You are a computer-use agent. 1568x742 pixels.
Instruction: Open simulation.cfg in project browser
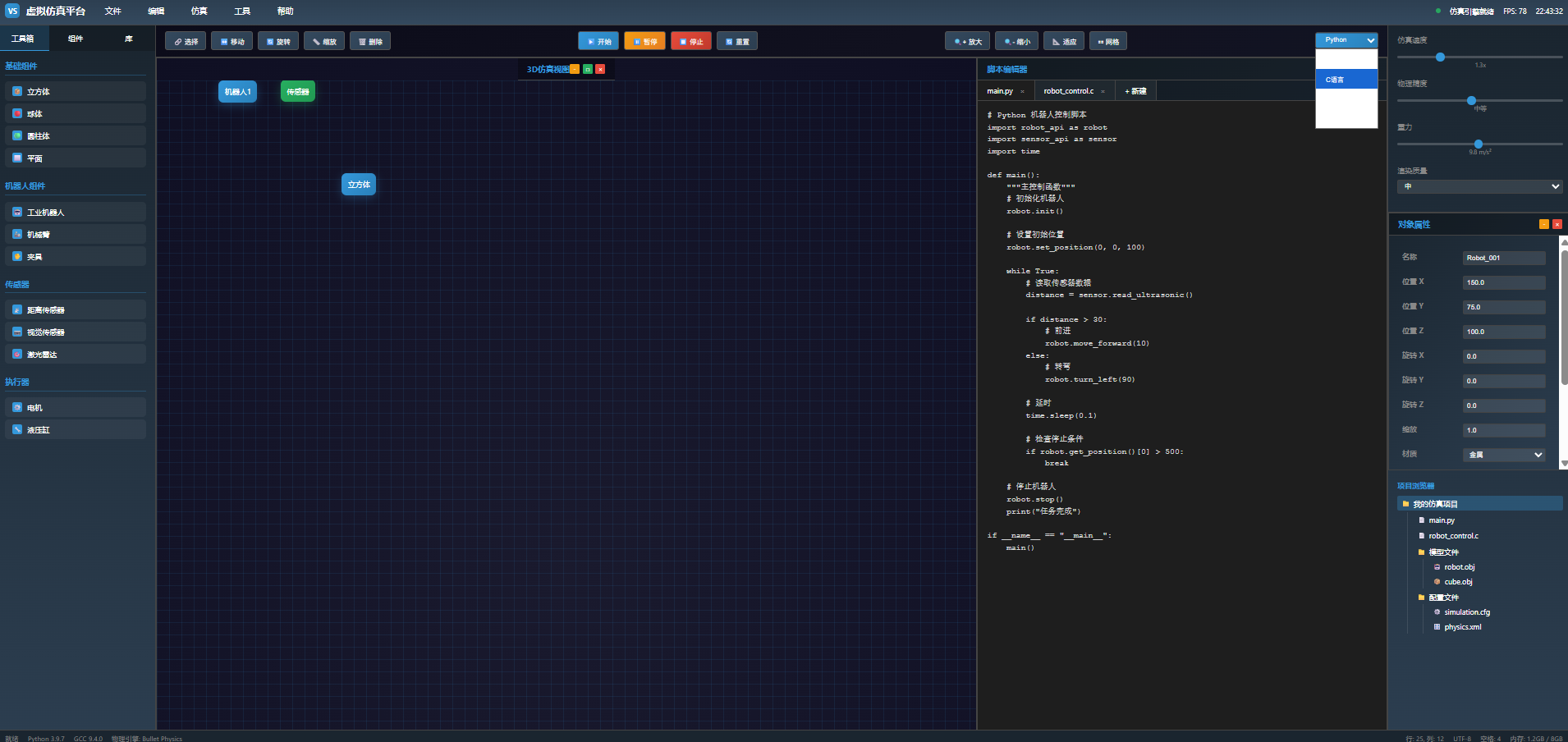tap(1467, 612)
